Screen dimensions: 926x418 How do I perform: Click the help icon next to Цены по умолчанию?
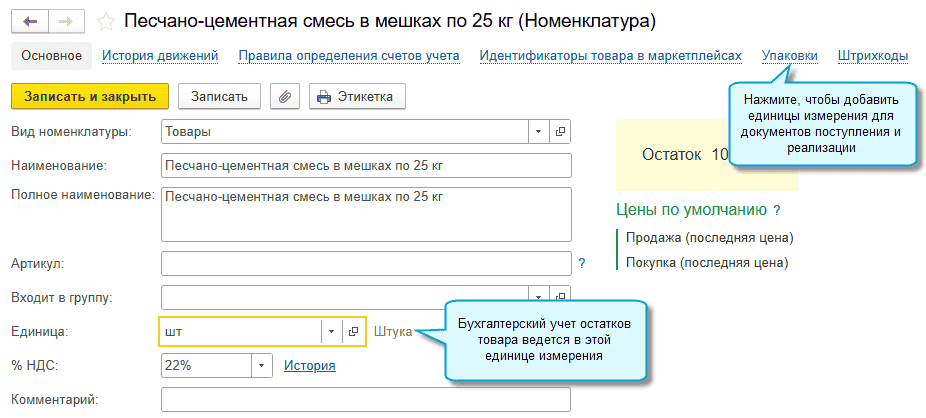pos(777,211)
